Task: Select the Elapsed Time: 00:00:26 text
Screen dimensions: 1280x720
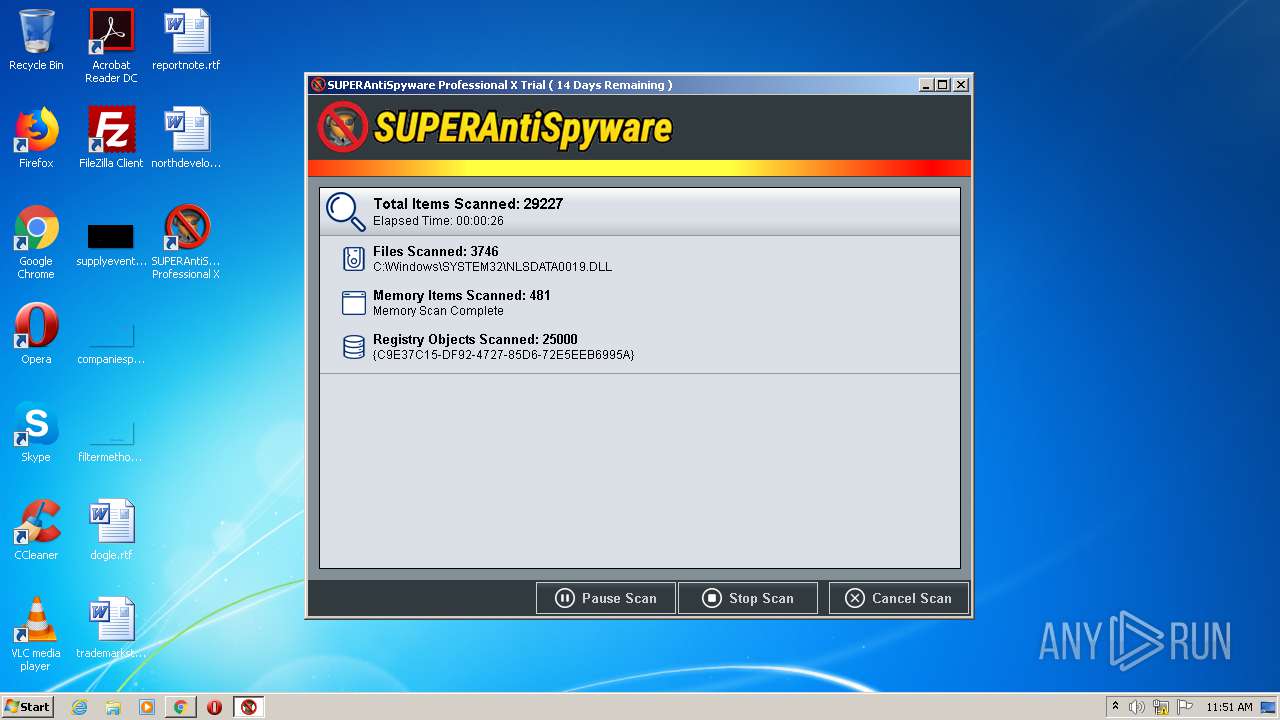Action: [x=438, y=221]
